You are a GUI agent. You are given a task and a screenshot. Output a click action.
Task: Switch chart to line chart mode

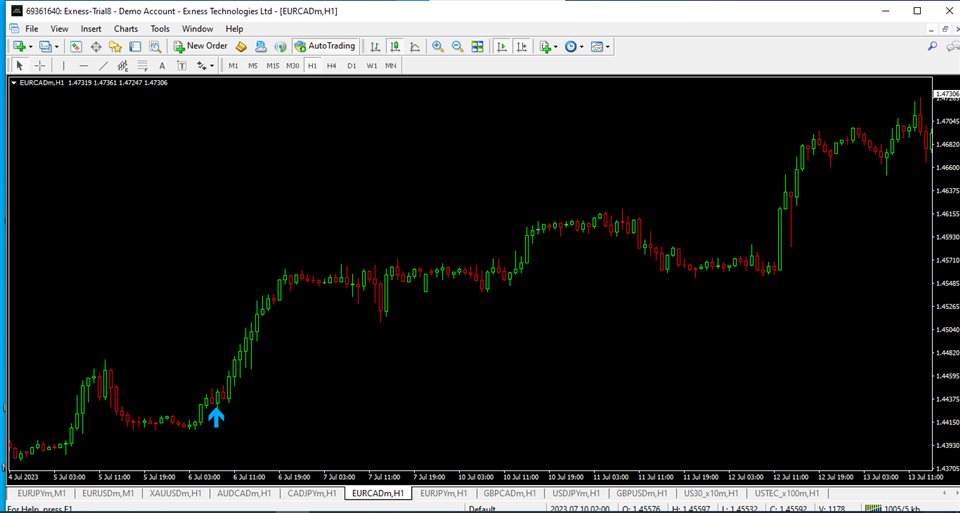pos(415,47)
